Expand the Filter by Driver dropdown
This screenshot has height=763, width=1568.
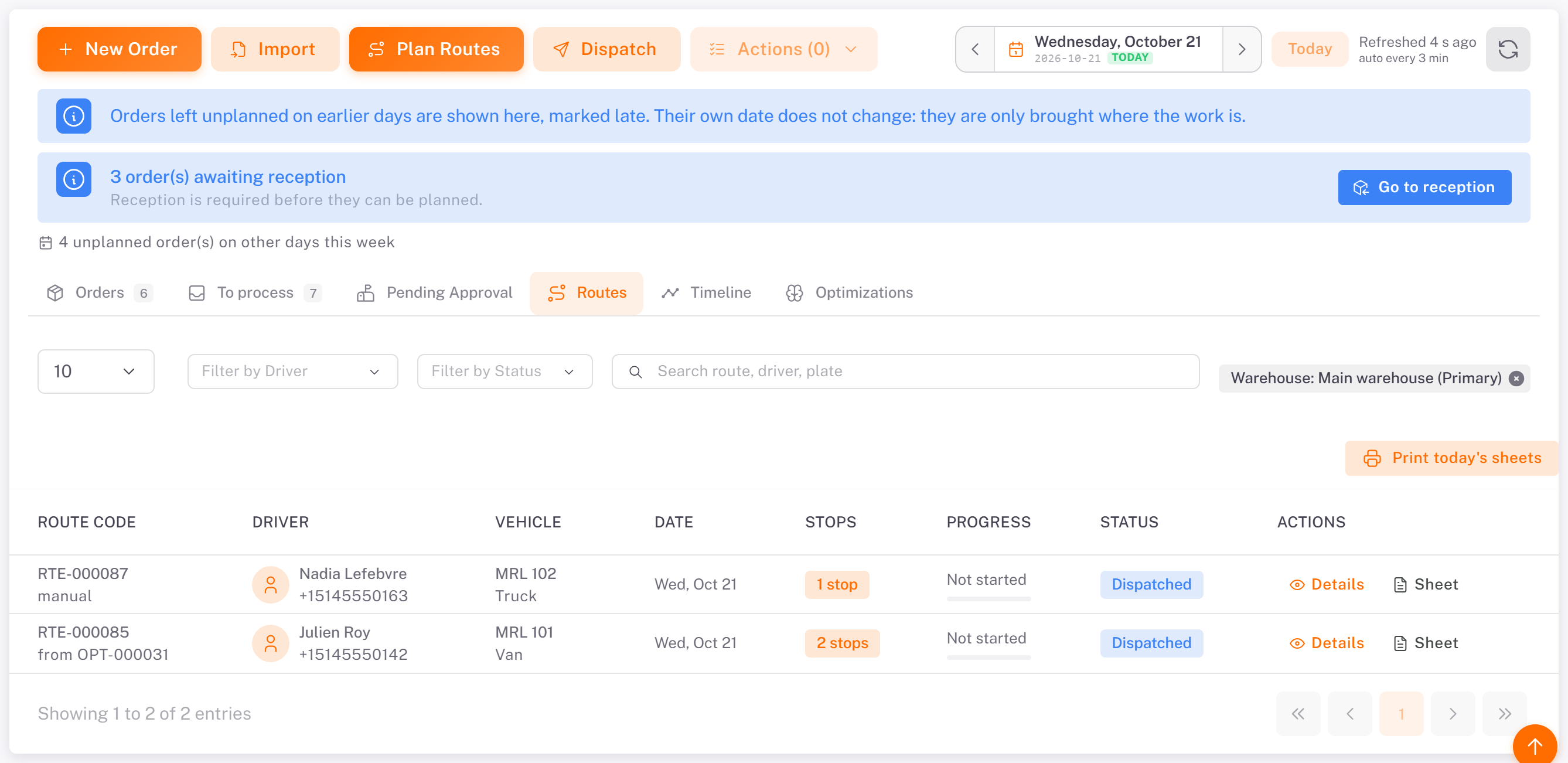(293, 372)
